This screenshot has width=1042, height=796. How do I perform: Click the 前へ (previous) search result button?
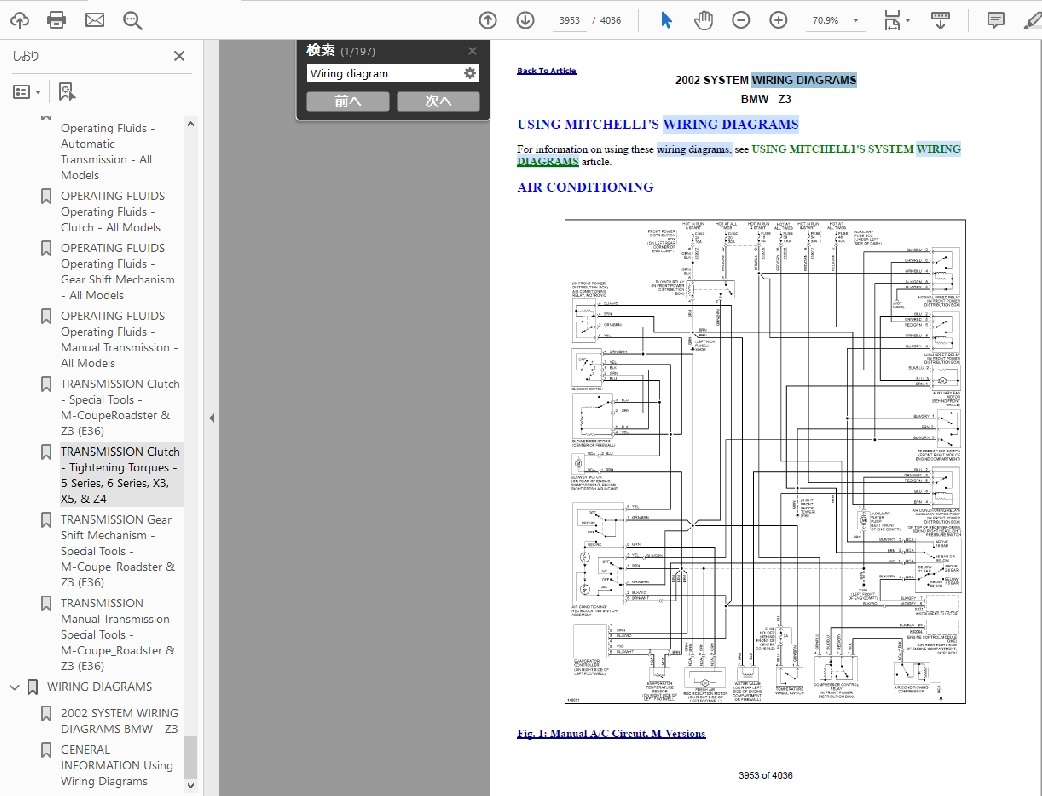(x=347, y=101)
